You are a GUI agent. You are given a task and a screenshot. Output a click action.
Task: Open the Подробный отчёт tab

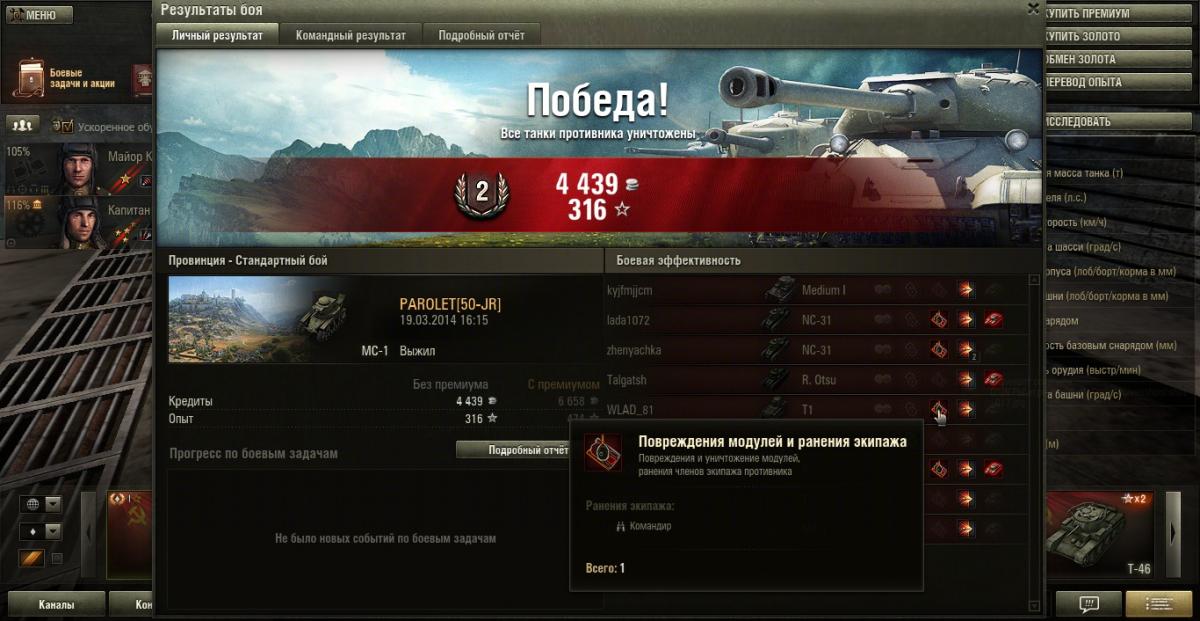tap(481, 35)
